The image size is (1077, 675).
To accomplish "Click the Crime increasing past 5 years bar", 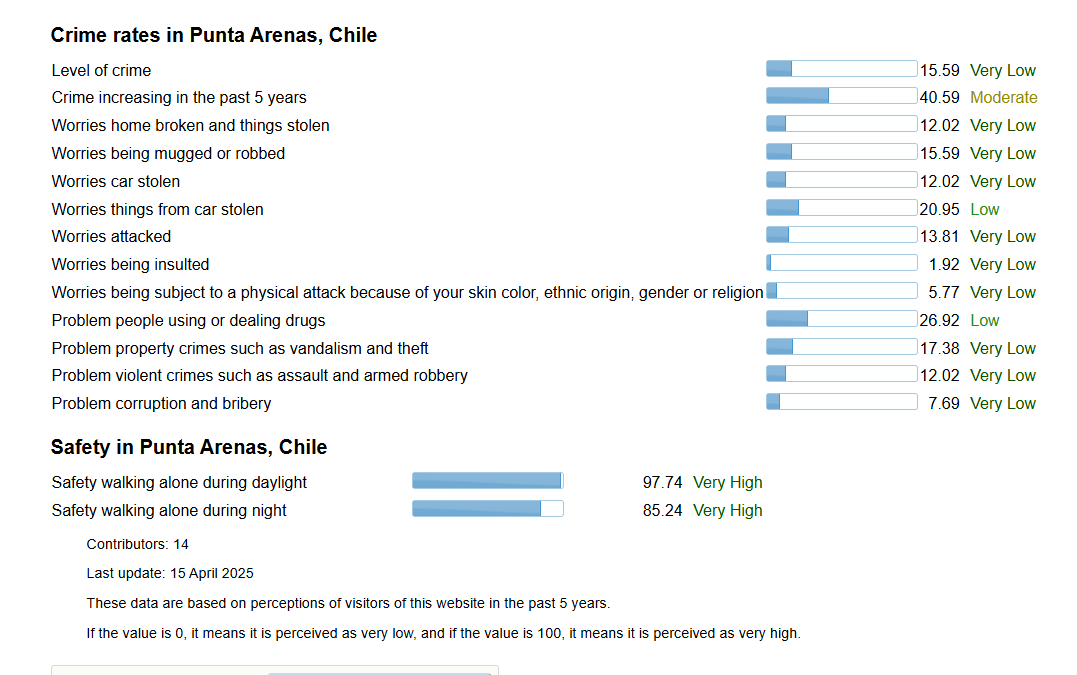I will pyautogui.click(x=841, y=96).
